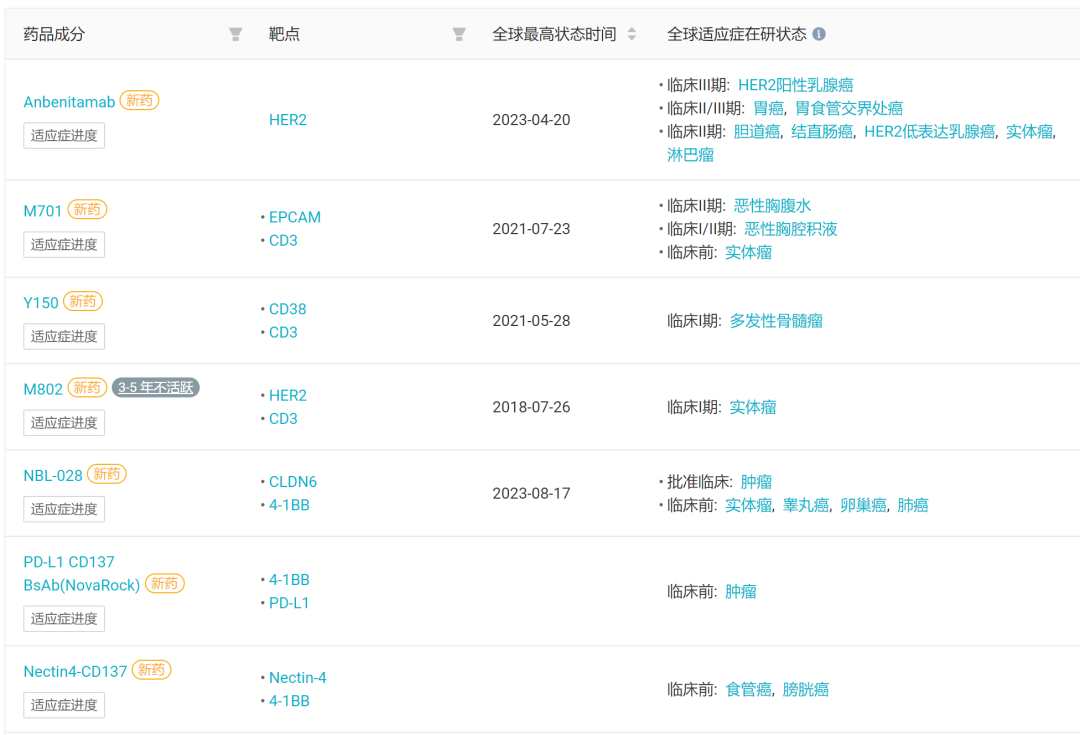Click the 药品成分 column header
This screenshot has height=735, width=1080.
click(x=54, y=35)
